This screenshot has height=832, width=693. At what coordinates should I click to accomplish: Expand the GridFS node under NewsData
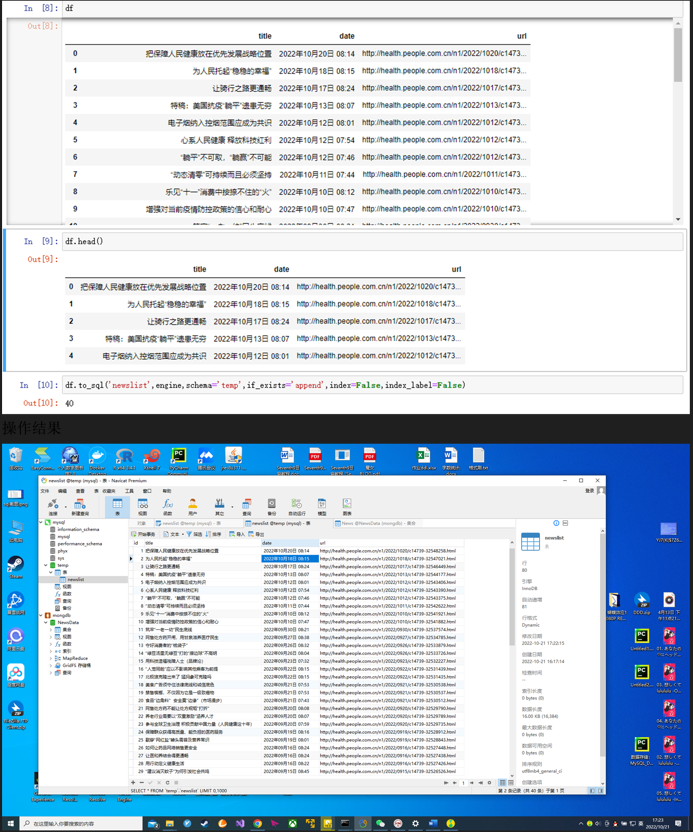(51, 665)
